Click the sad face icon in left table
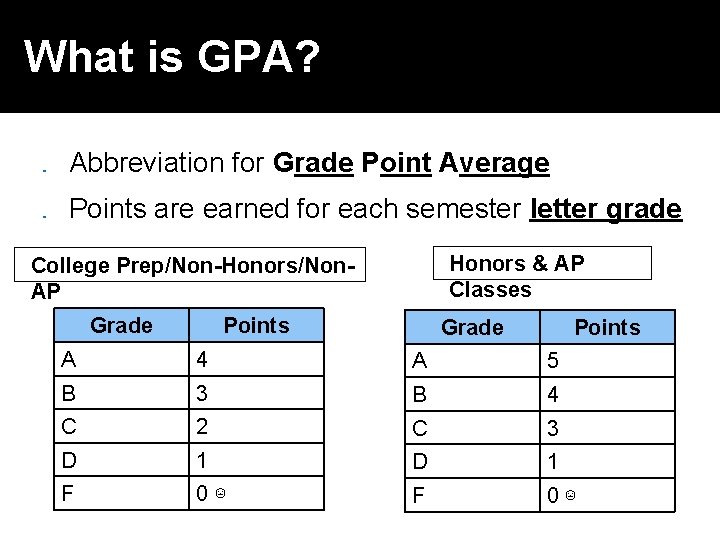Image resolution: width=720 pixels, height=540 pixels. (x=220, y=493)
